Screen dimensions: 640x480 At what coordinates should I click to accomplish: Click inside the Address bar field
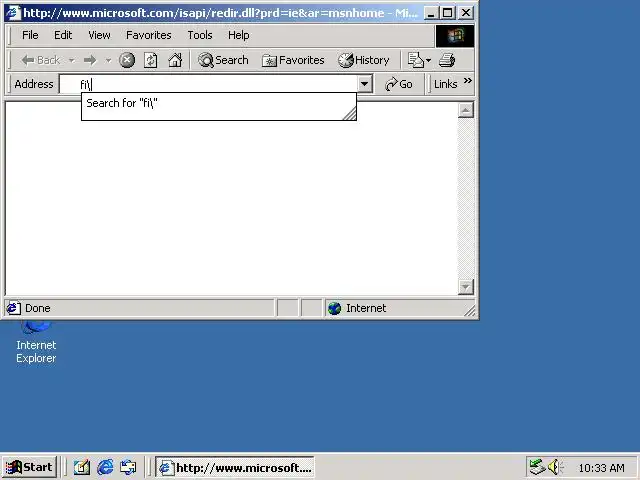pyautogui.click(x=208, y=84)
